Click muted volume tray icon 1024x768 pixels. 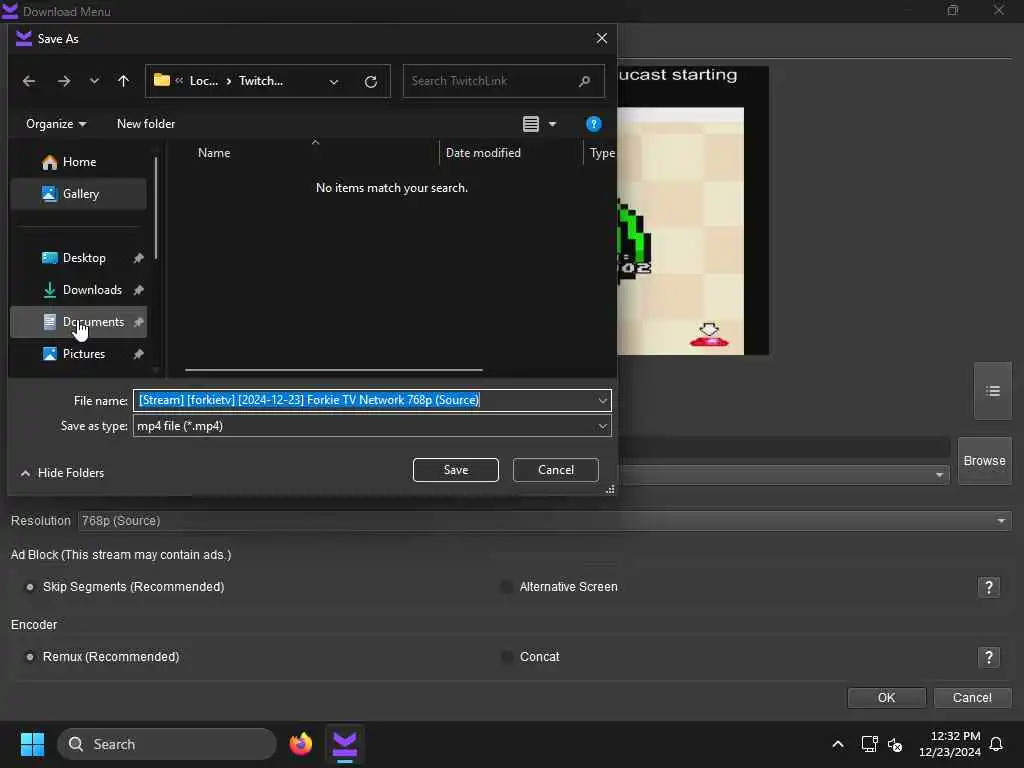(895, 744)
